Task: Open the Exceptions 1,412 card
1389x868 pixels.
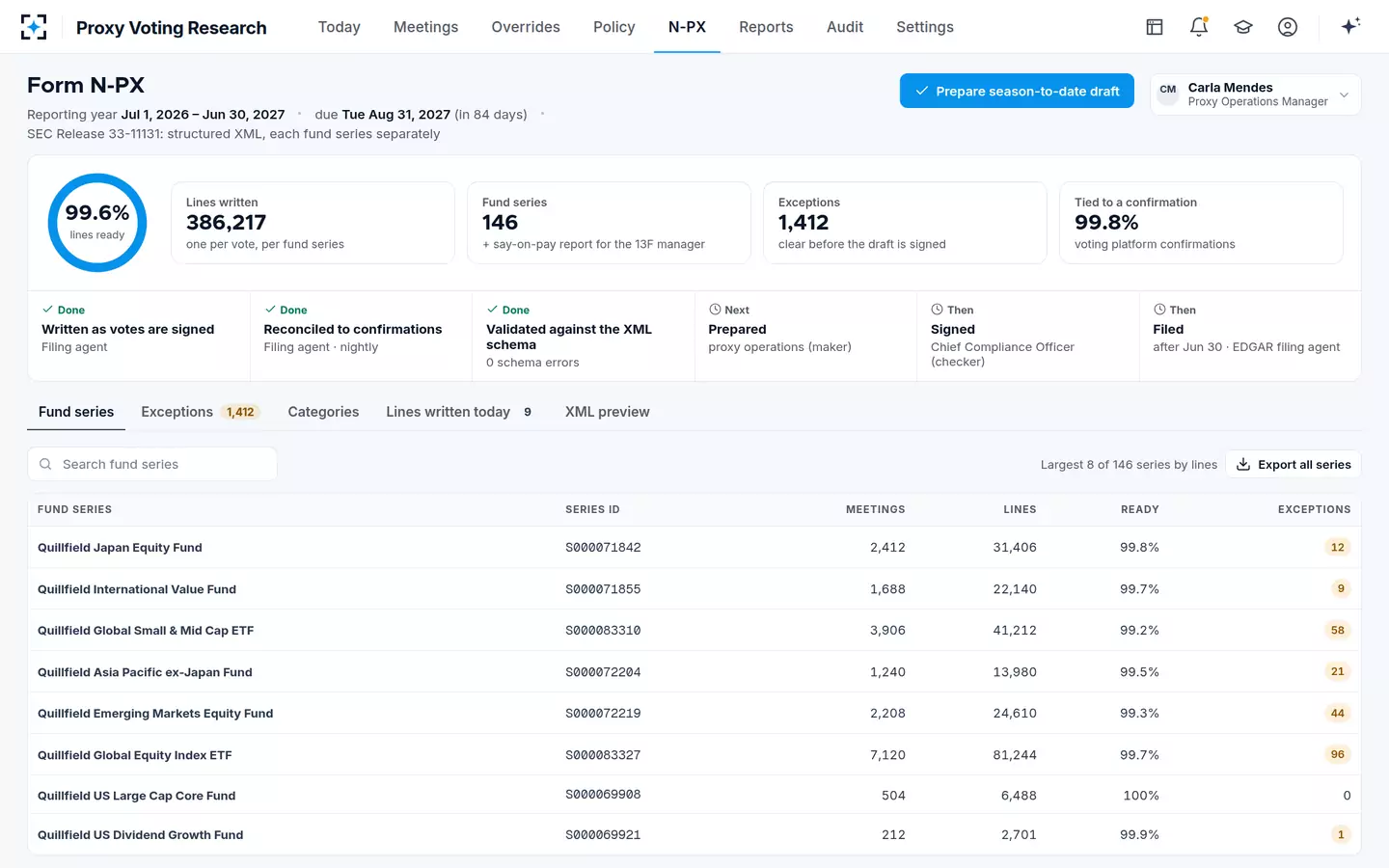Action: pos(905,223)
